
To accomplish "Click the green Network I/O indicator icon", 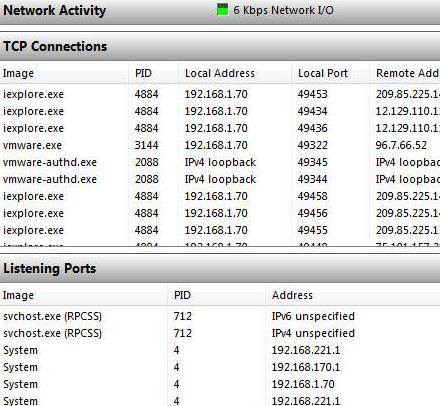I will coord(223,10).
